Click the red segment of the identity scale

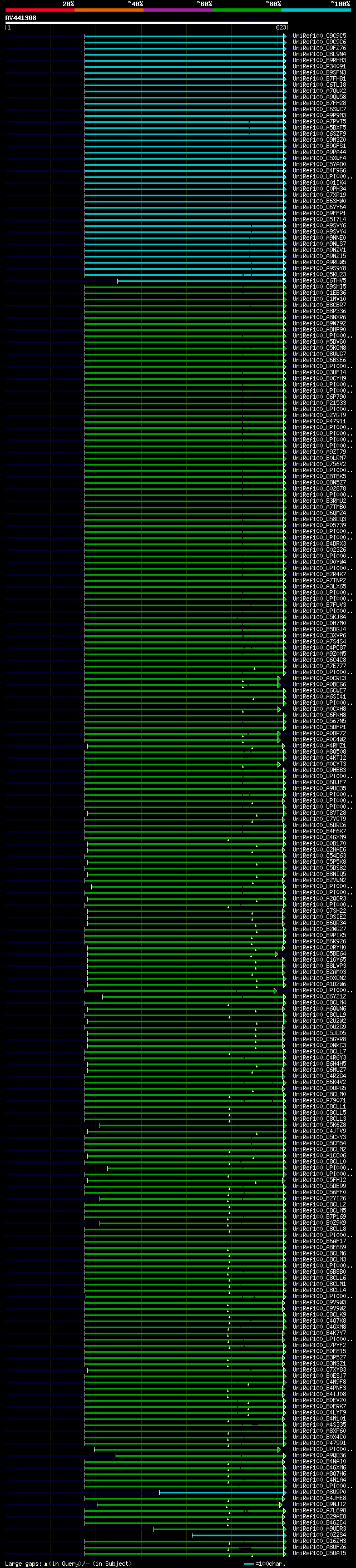pos(39,10)
